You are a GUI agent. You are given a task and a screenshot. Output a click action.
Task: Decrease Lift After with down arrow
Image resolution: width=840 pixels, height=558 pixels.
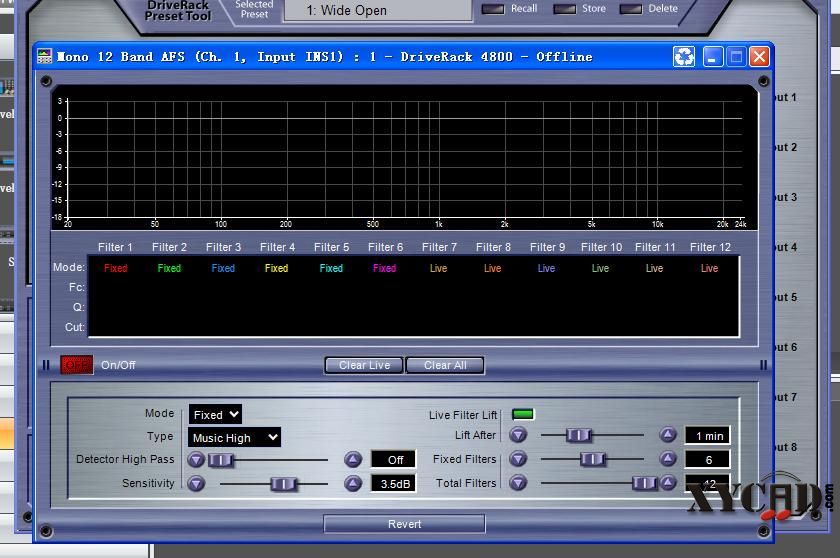click(x=518, y=435)
